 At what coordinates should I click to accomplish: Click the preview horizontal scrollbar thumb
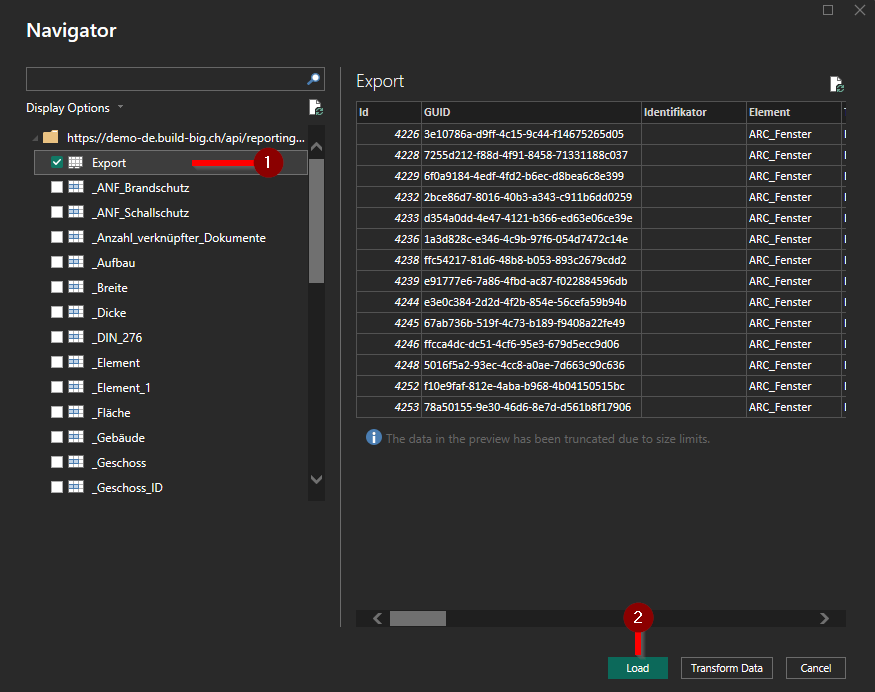pyautogui.click(x=417, y=618)
